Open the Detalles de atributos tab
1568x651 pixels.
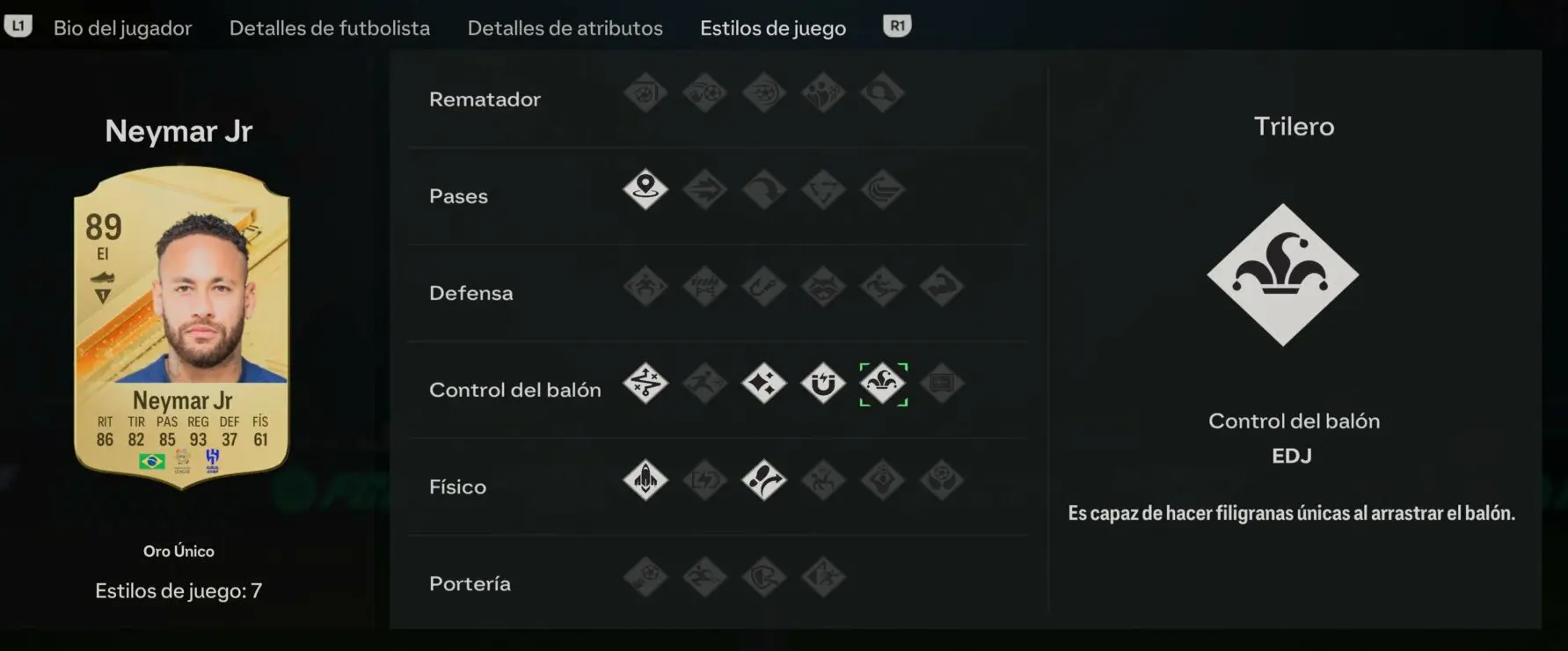click(565, 28)
